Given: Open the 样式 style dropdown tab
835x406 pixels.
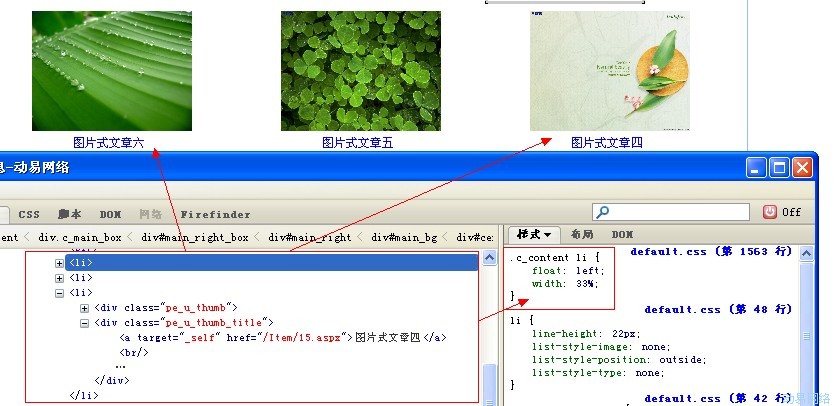Looking at the screenshot, I should tap(535, 234).
